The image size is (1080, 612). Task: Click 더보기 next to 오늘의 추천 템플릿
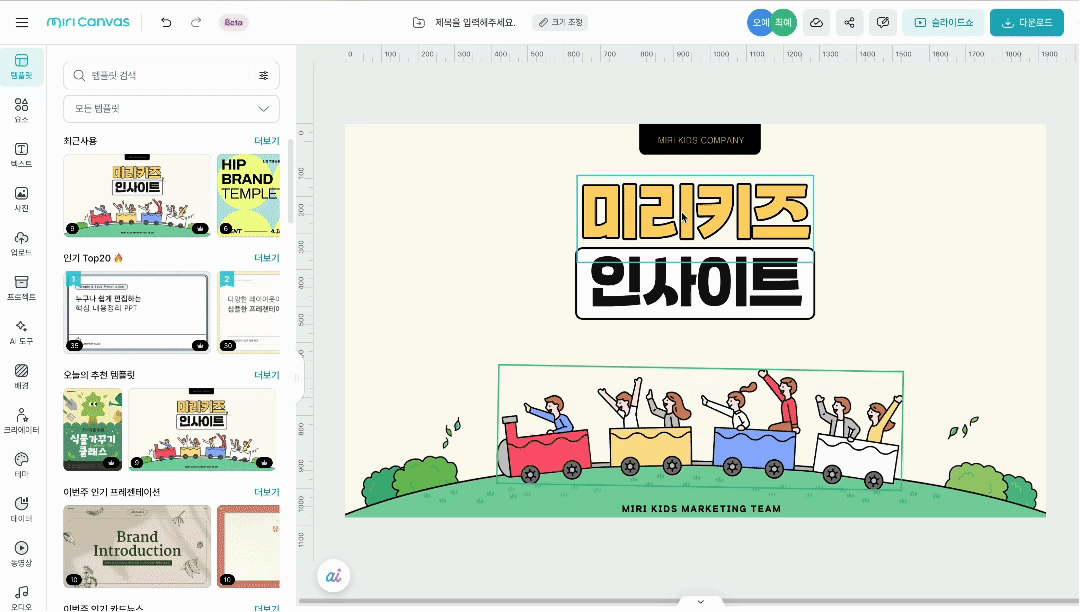pos(267,375)
